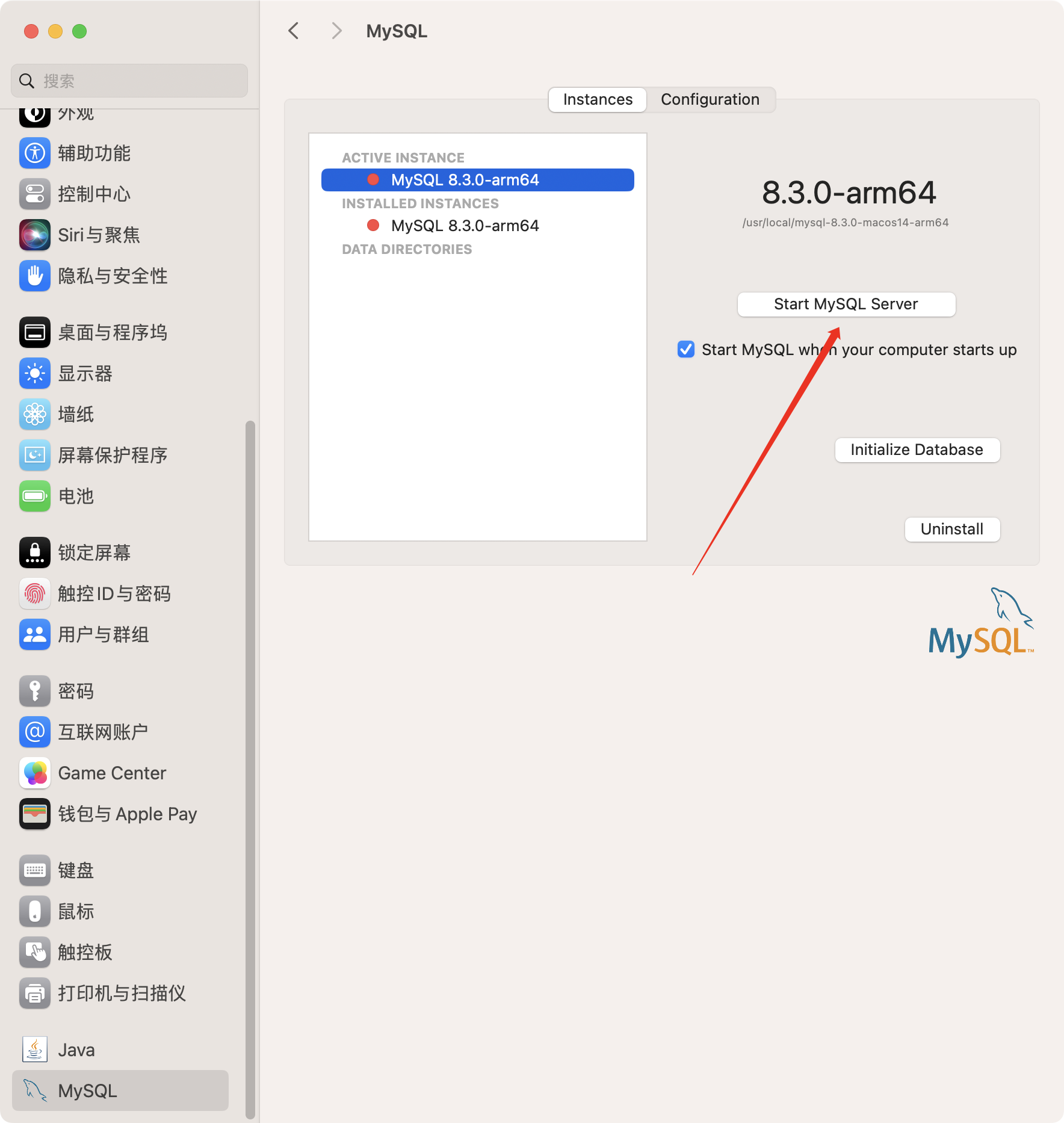Click install path /usr/local/mysql-8.3.0-macos14-arm64 text
Viewport: 1064px width, 1123px height.
[x=846, y=222]
